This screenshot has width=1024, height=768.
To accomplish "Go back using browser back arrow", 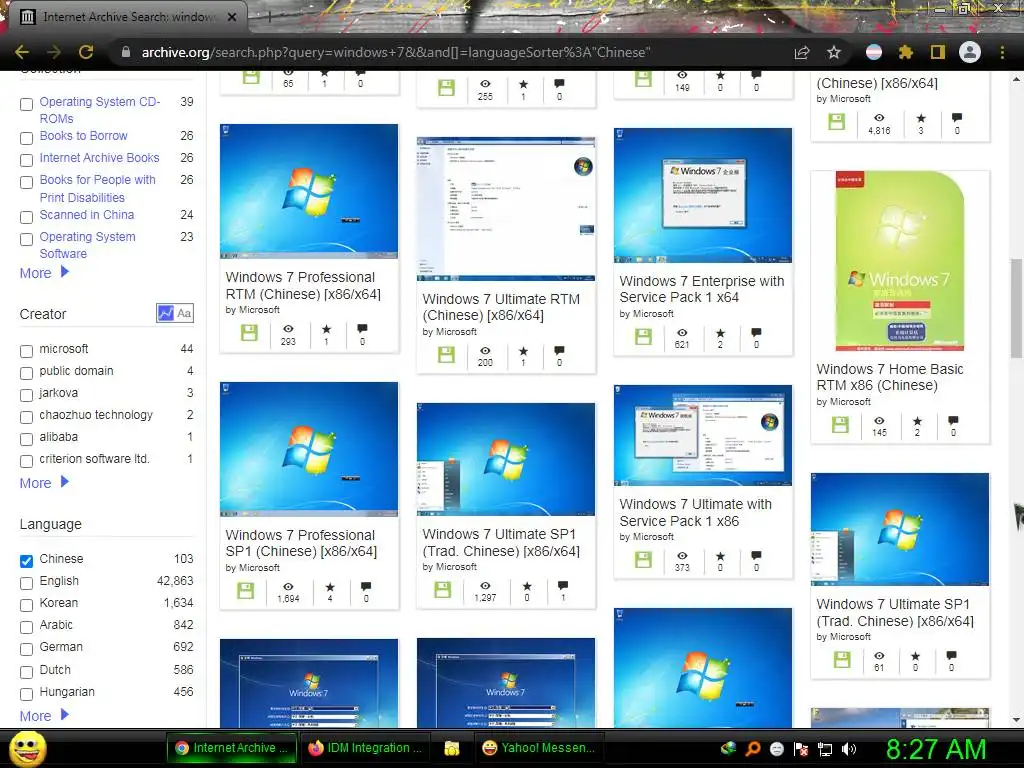I will [x=22, y=52].
